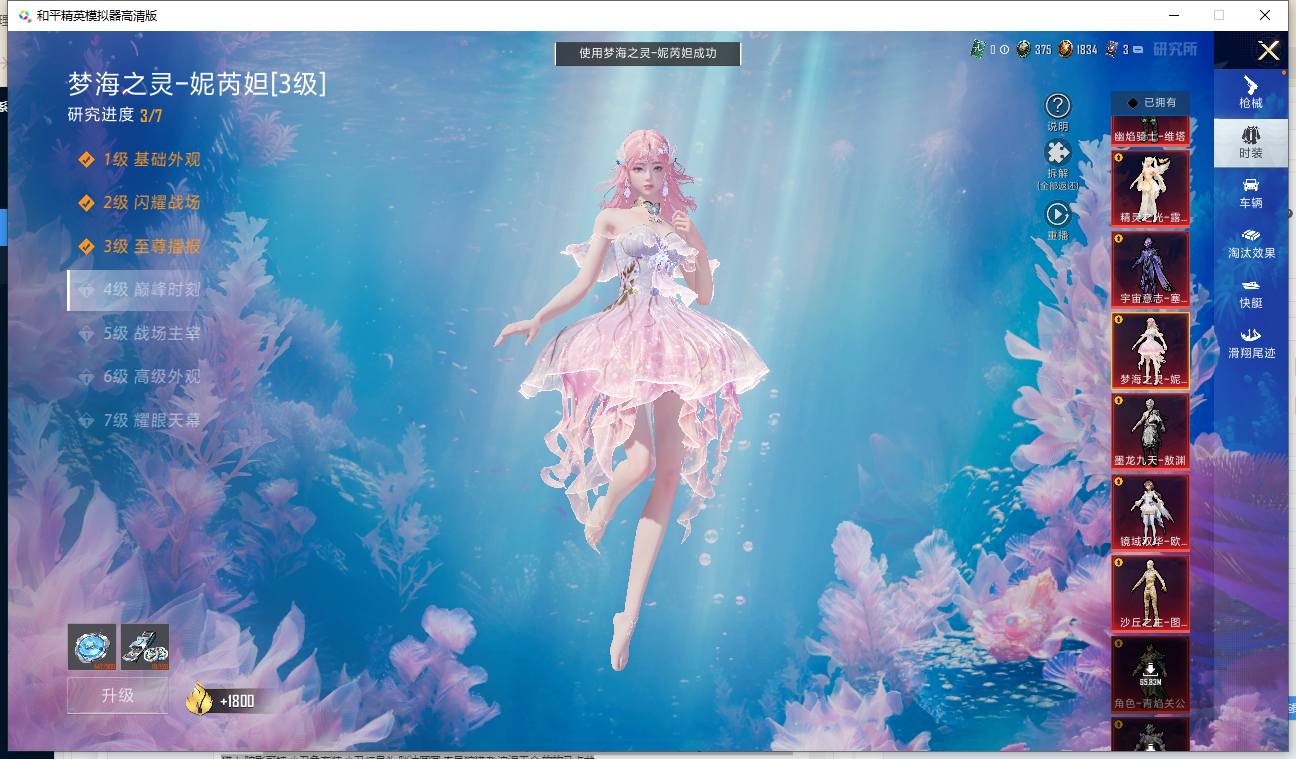The height and width of the screenshot is (759, 1296).
Task: Expand the 已拥有 owned filter dropdown
Action: [1151, 102]
